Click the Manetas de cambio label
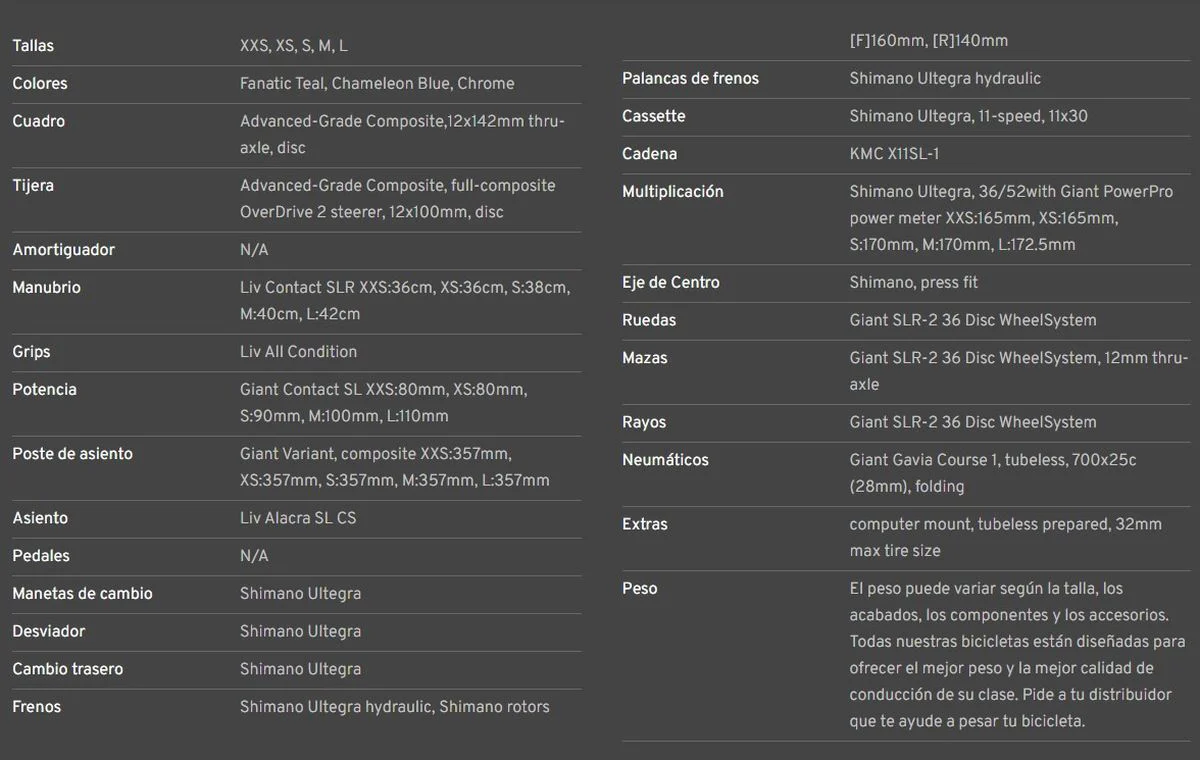The image size is (1200, 760). coord(82,594)
